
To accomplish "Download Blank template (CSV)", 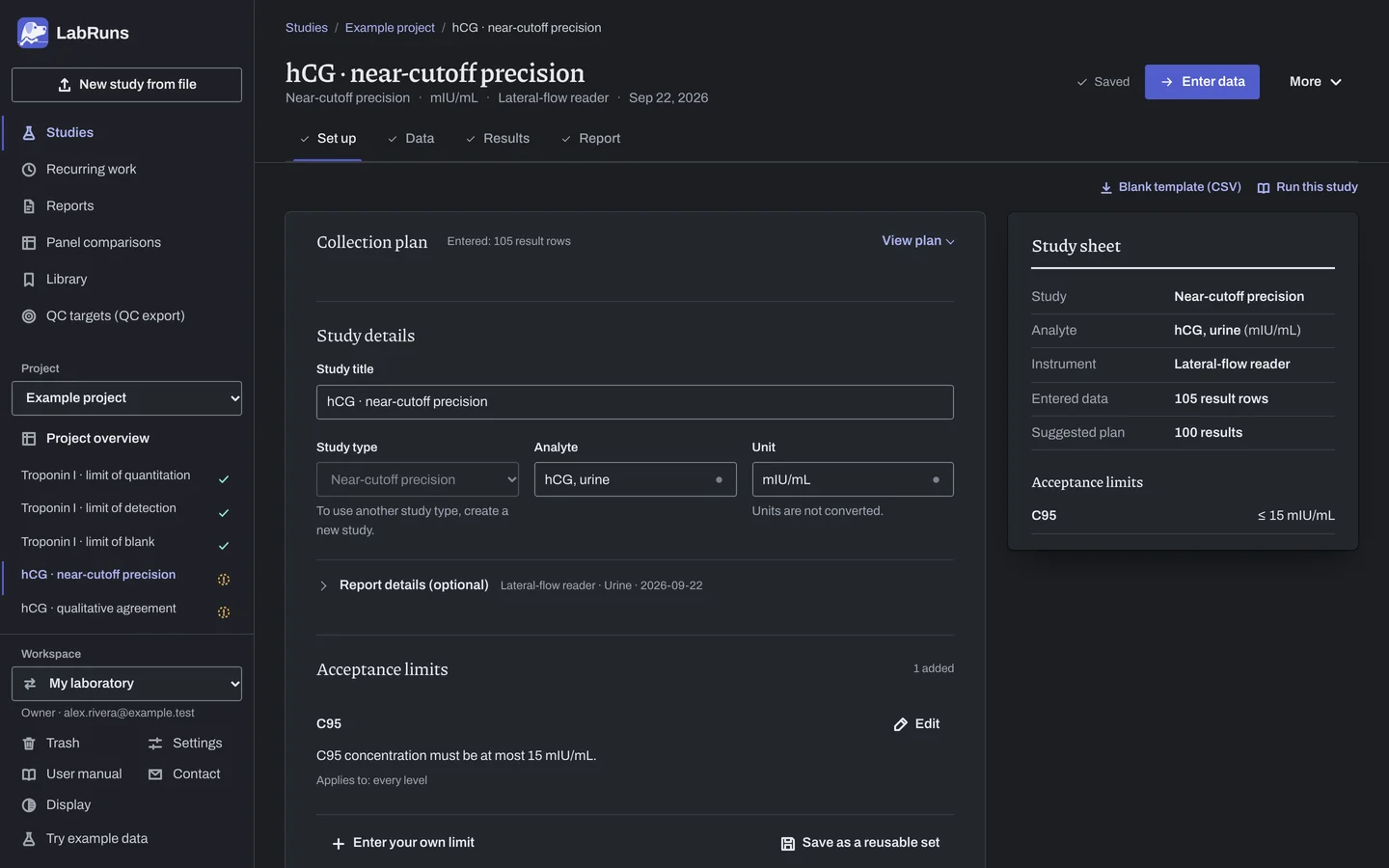I will point(1171,187).
